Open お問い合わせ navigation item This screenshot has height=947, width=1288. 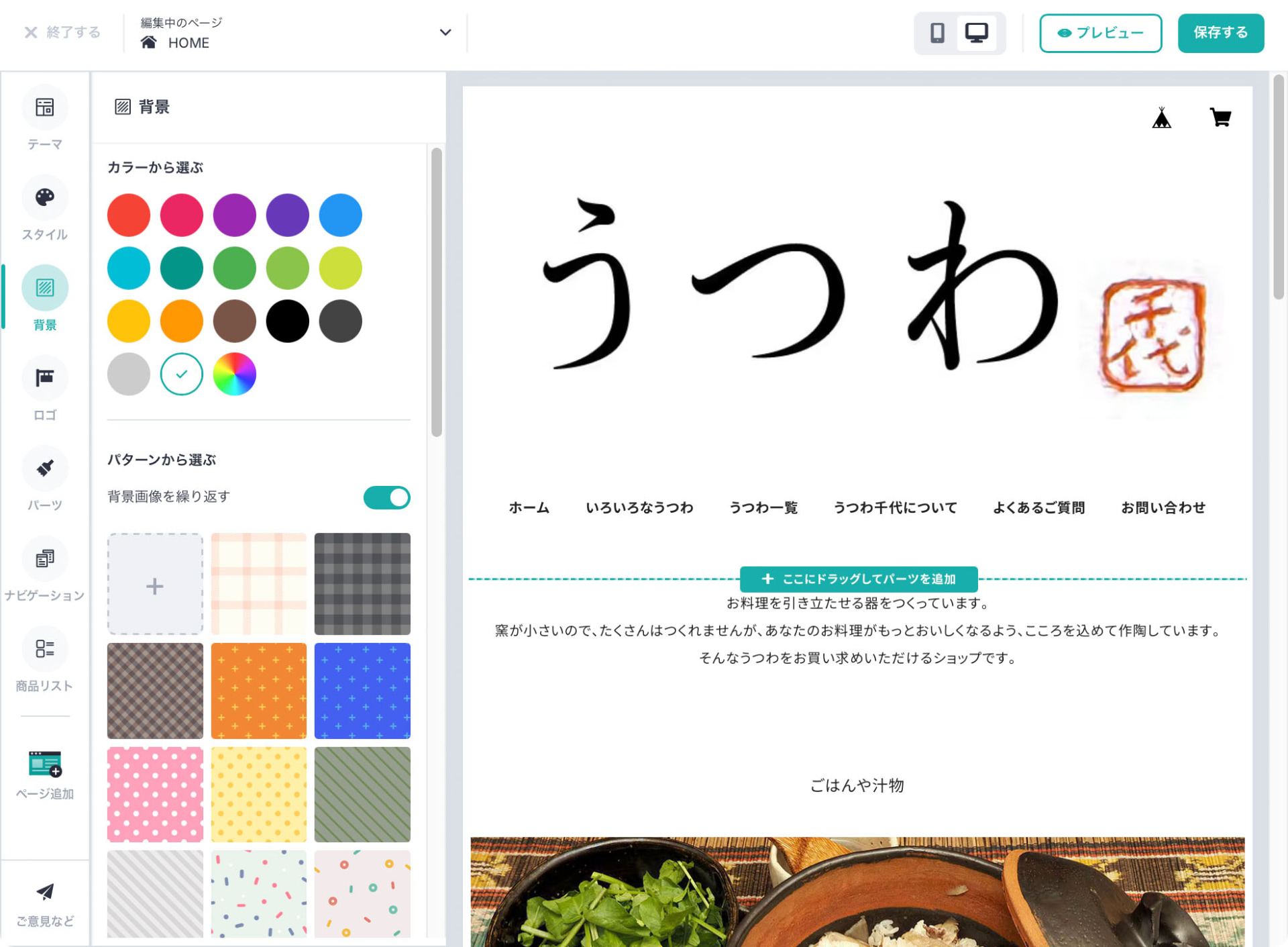point(1163,507)
